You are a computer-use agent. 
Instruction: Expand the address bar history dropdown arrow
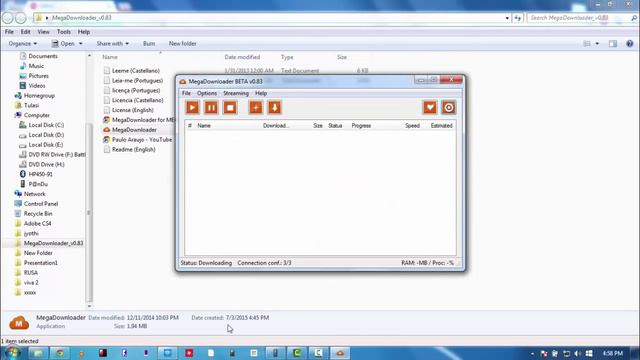(507, 18)
